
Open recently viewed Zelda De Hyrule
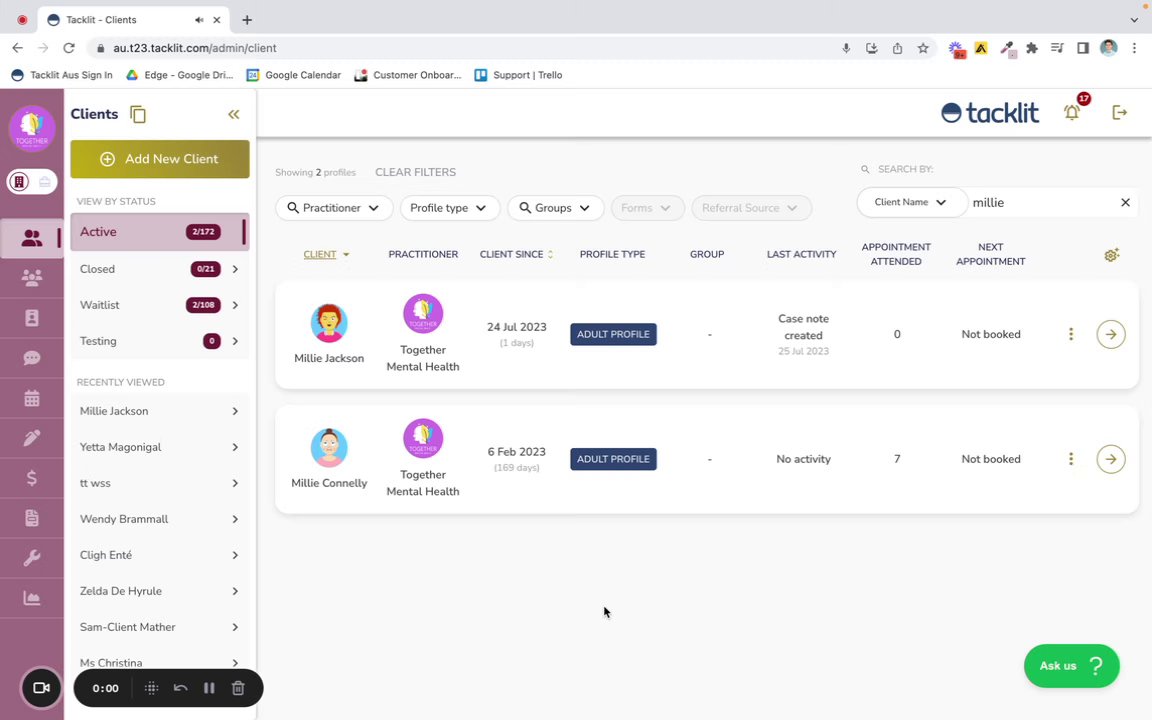[x=159, y=591]
